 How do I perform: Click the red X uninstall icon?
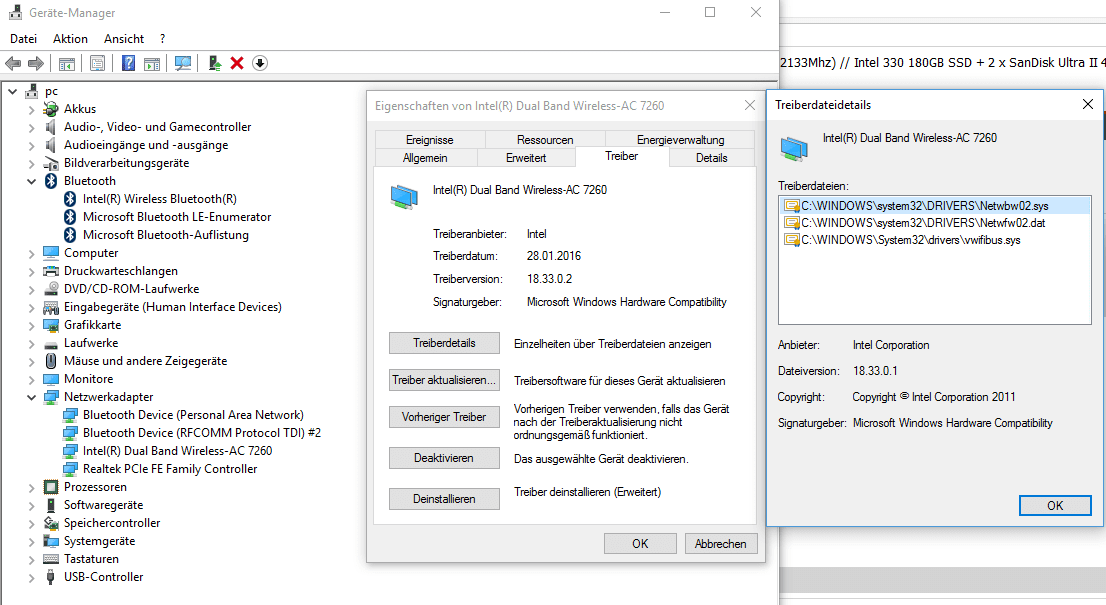tap(237, 63)
